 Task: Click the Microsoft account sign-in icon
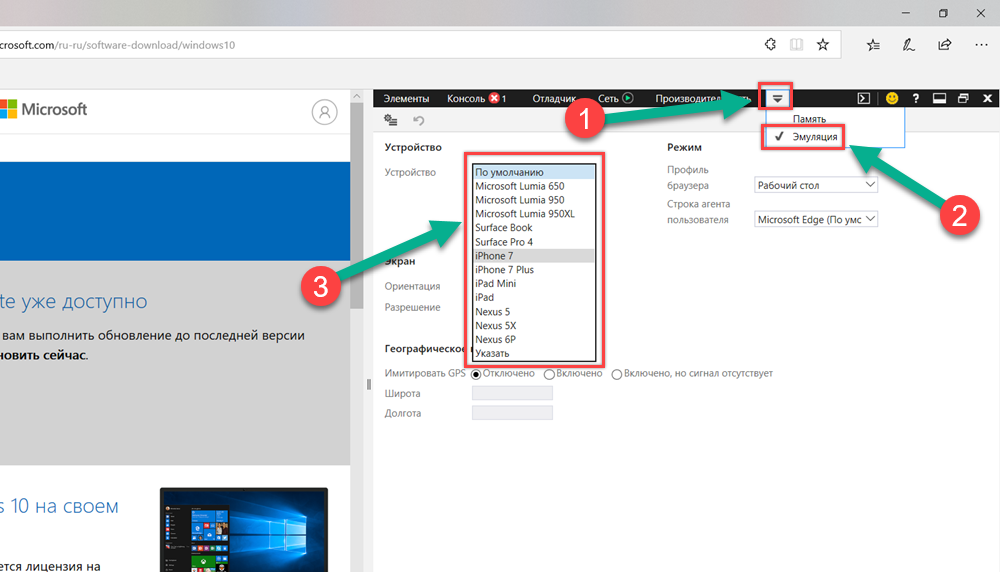point(325,112)
